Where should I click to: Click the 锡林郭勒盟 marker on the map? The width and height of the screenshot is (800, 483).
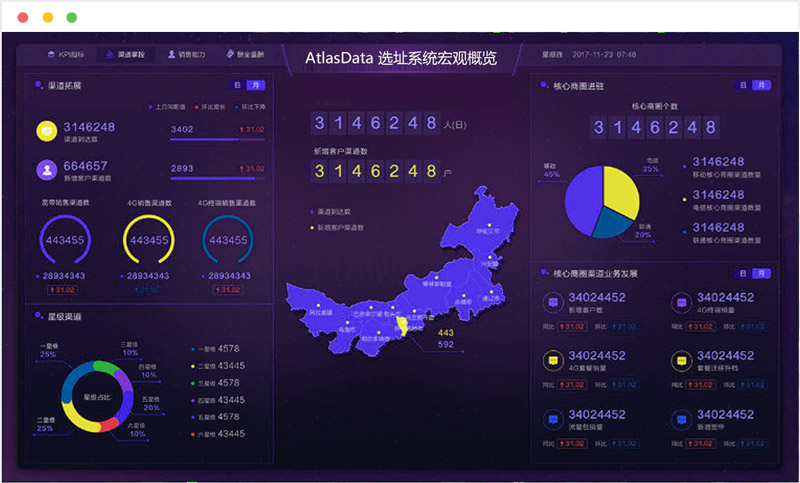(436, 277)
